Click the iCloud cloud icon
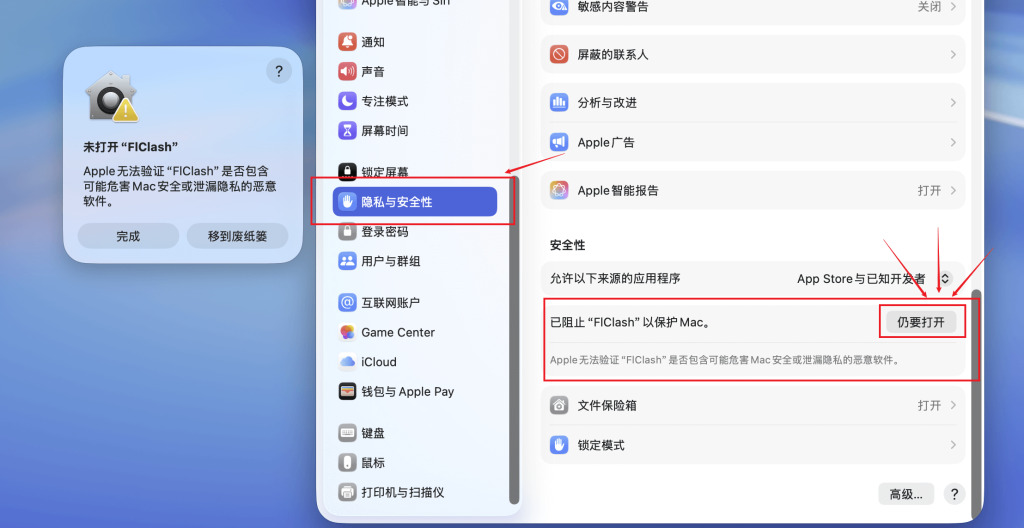 (x=347, y=361)
